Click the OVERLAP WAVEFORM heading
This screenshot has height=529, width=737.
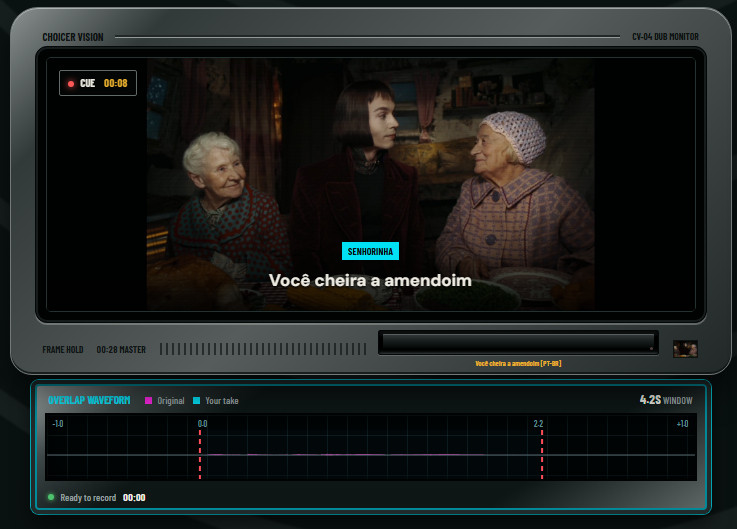pyautogui.click(x=89, y=400)
